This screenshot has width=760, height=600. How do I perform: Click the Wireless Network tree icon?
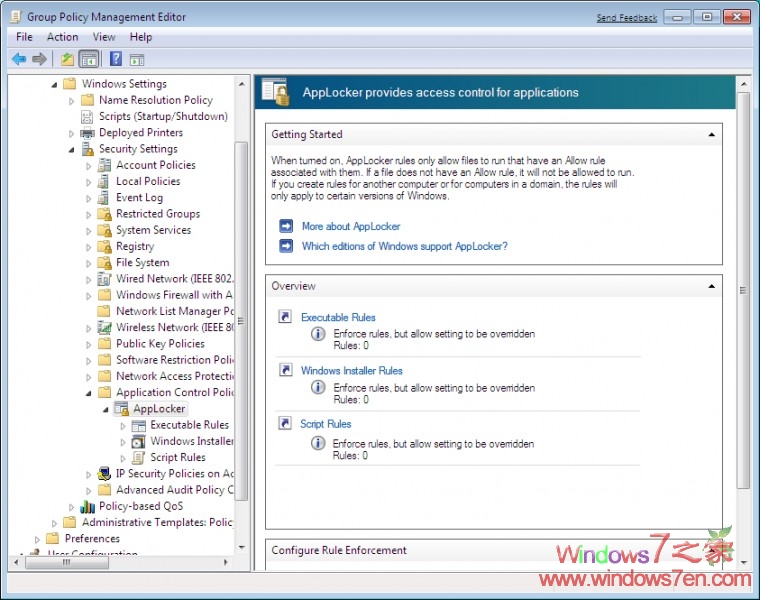104,328
